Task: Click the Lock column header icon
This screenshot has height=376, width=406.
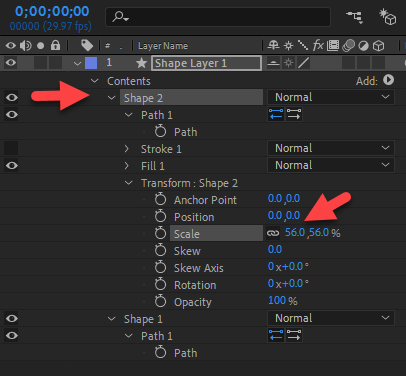Action: pos(55,45)
